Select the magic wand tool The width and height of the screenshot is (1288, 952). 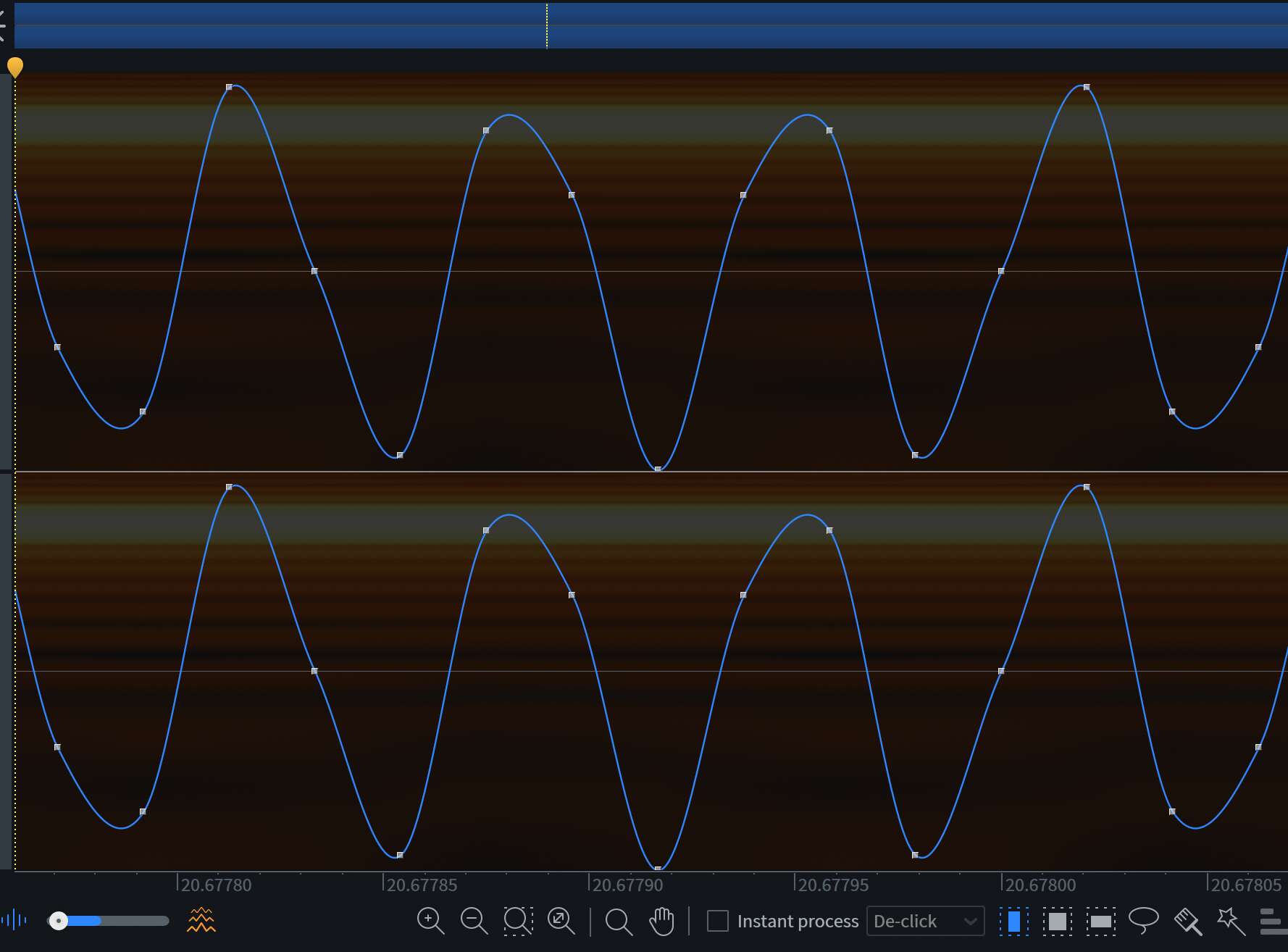[1231, 921]
